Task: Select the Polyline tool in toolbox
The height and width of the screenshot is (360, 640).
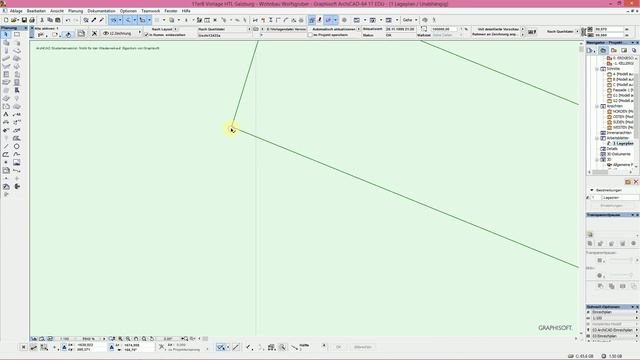Action: click(x=6, y=154)
